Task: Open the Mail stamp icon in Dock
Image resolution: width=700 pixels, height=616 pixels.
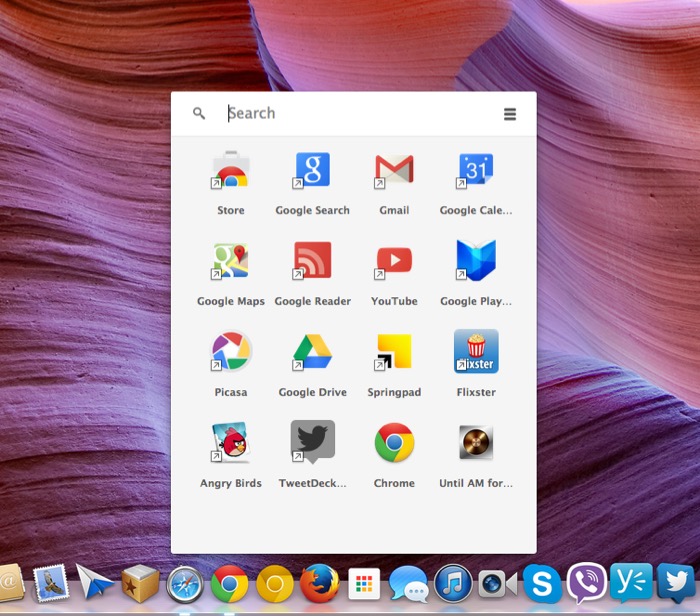Action: pyautogui.click(x=51, y=583)
